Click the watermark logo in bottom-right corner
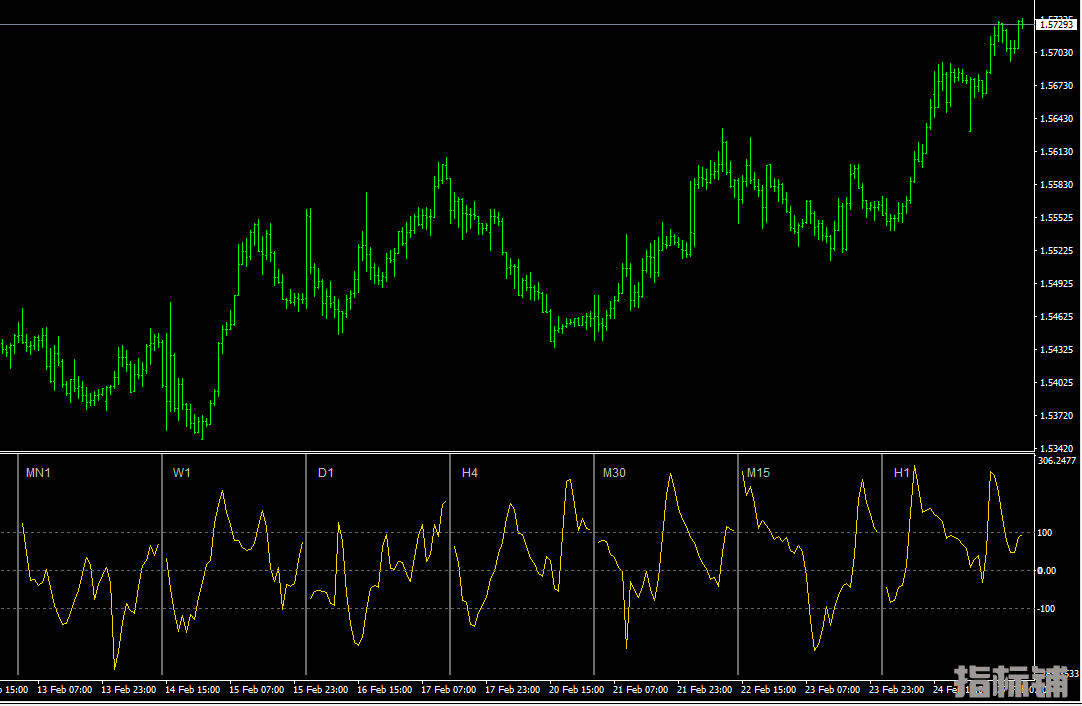 point(1011,681)
